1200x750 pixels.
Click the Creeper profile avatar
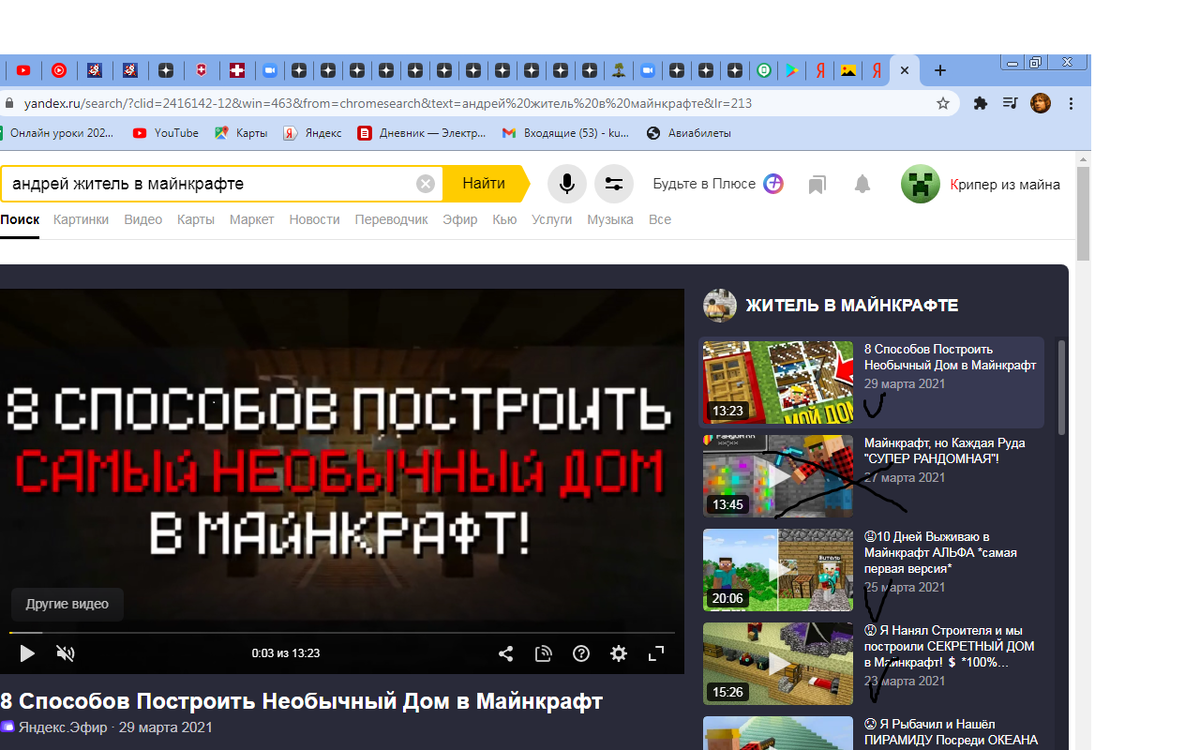click(920, 184)
